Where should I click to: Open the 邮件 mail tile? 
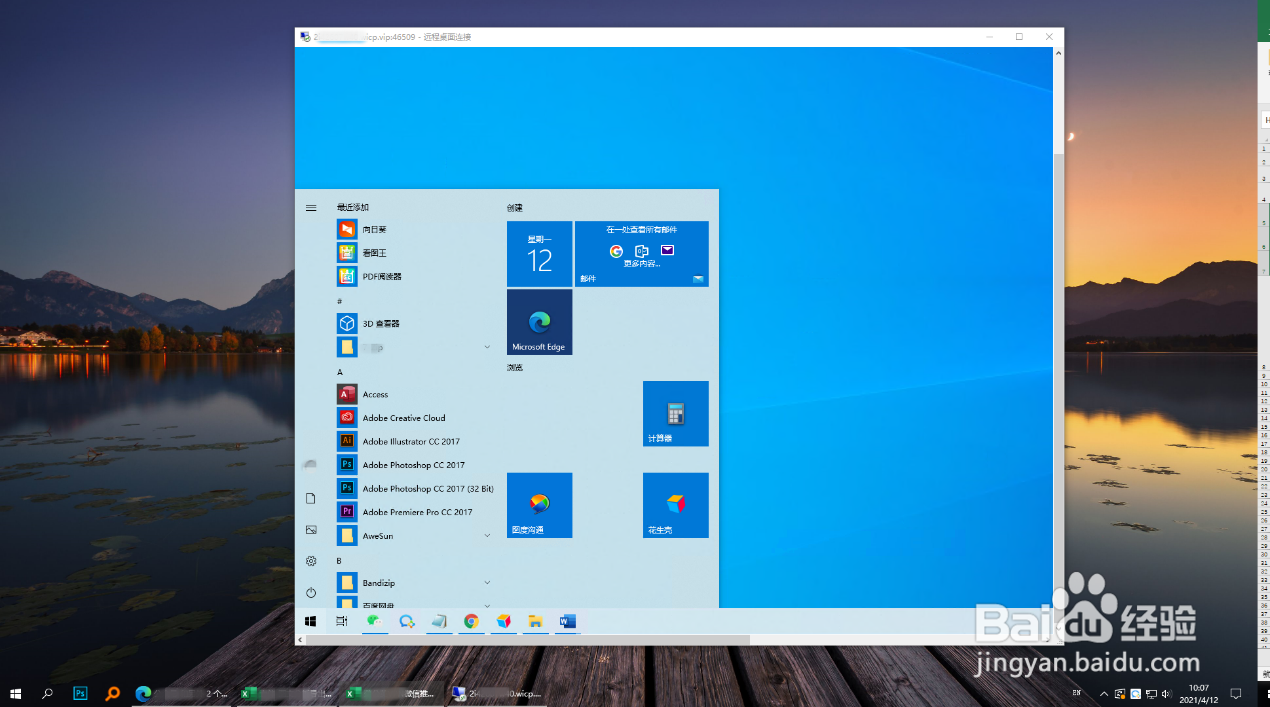(x=642, y=254)
